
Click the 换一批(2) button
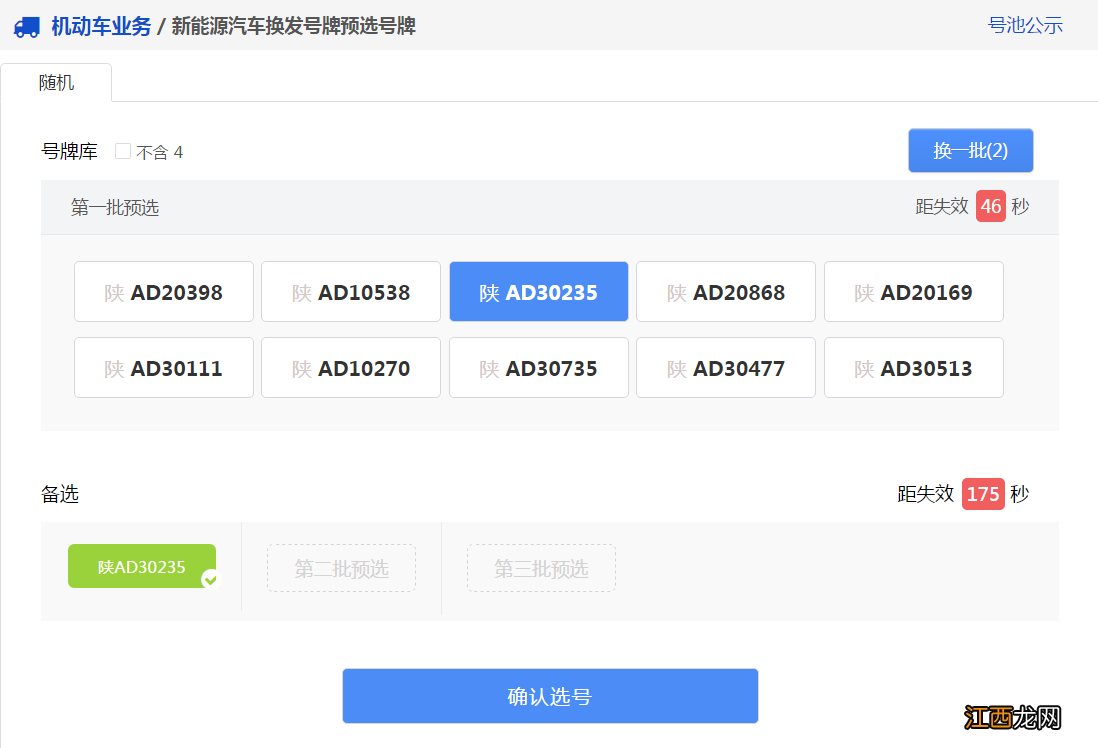click(970, 151)
